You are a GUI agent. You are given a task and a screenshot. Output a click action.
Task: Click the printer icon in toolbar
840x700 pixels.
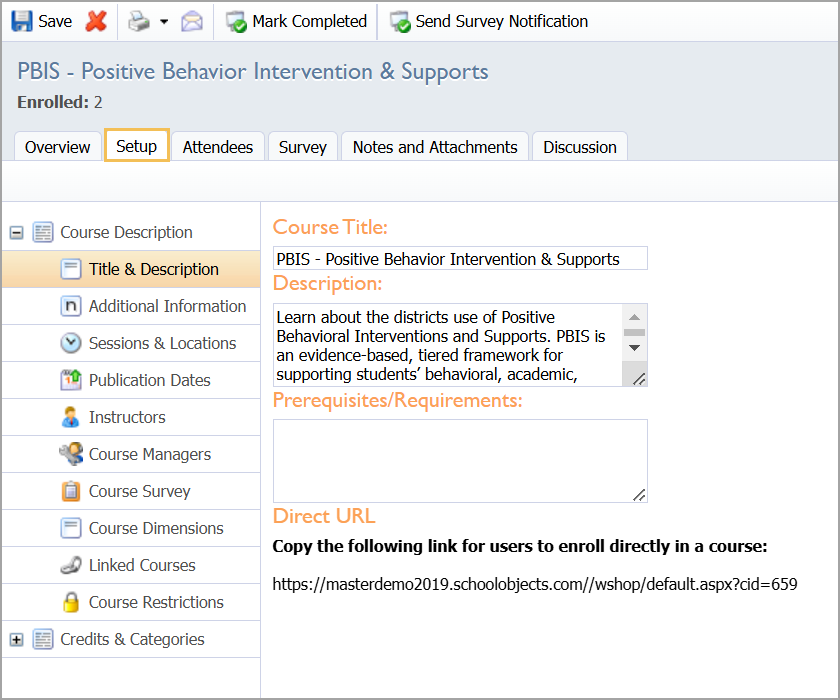[x=139, y=21]
